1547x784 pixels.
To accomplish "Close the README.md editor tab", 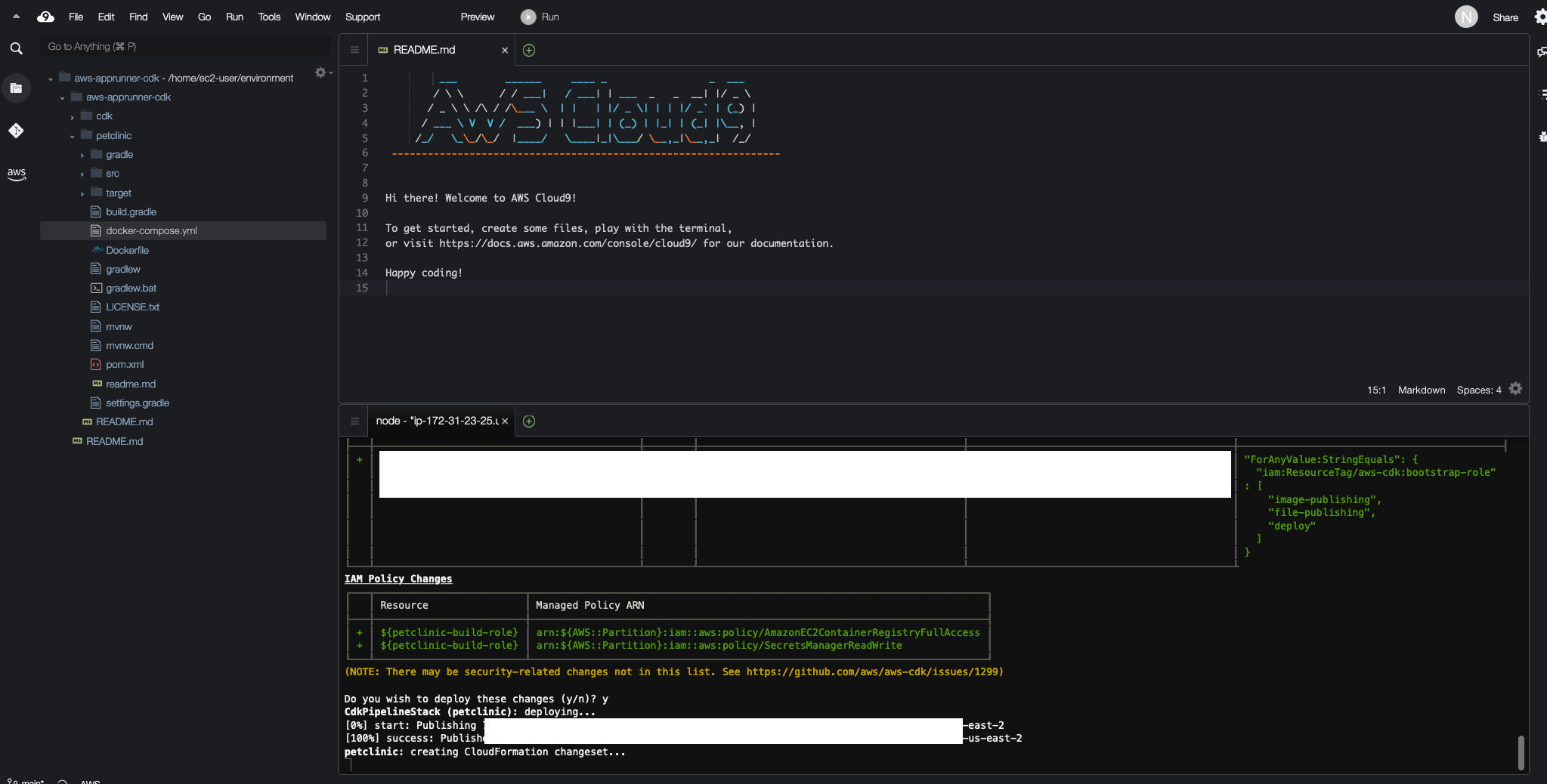I will coord(505,51).
